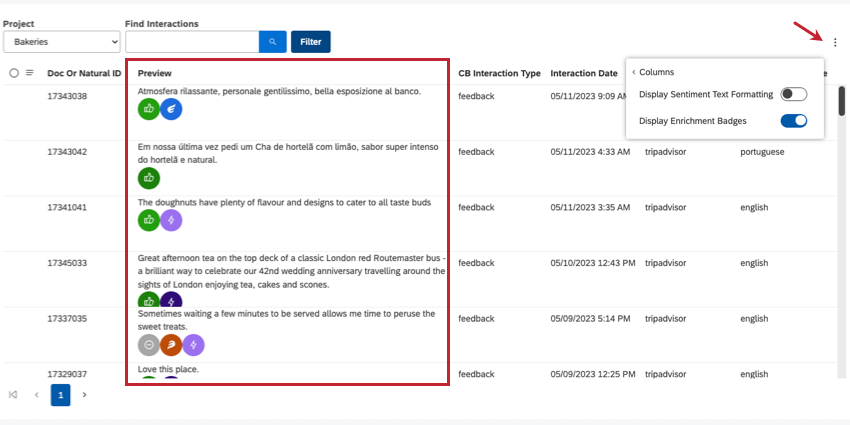Screen dimensions: 850x425
Task: Click the vertical scrollbar thumb
Action: pyautogui.click(x=841, y=101)
